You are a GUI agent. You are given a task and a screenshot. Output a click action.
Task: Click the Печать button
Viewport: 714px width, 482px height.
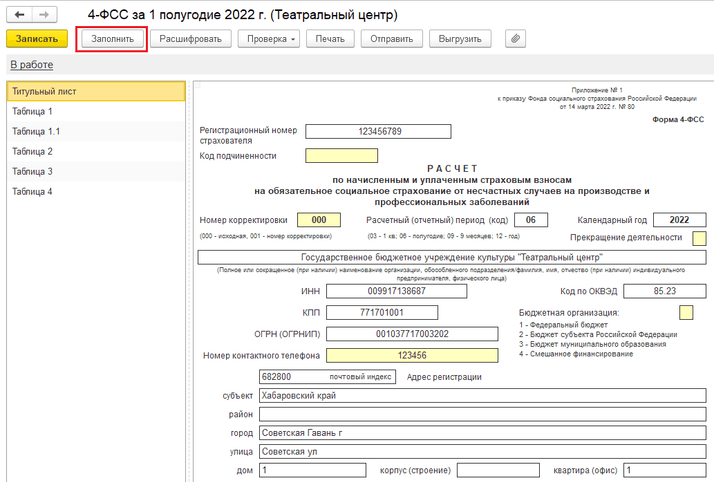click(x=330, y=39)
